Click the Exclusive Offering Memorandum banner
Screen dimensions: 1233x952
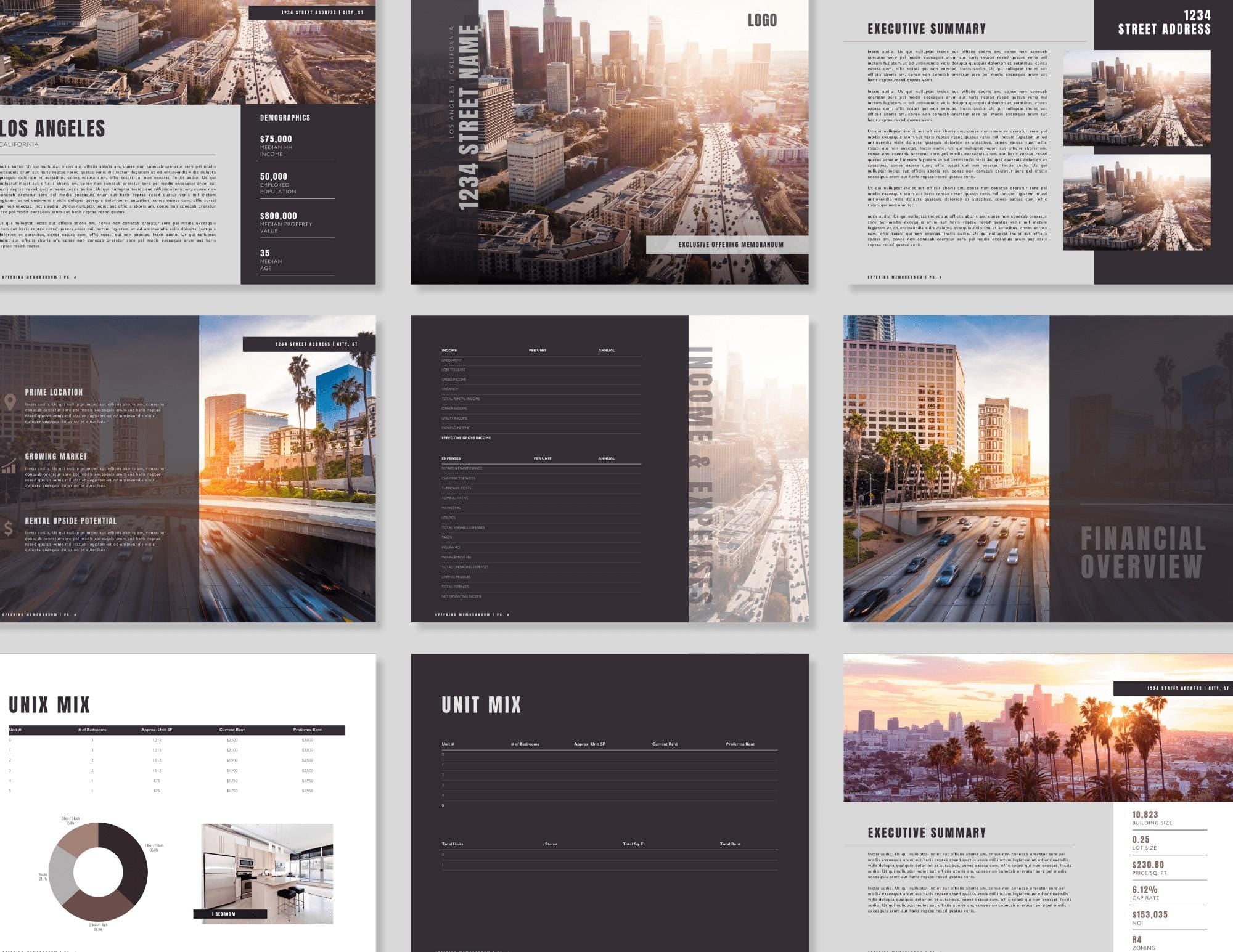[x=731, y=245]
